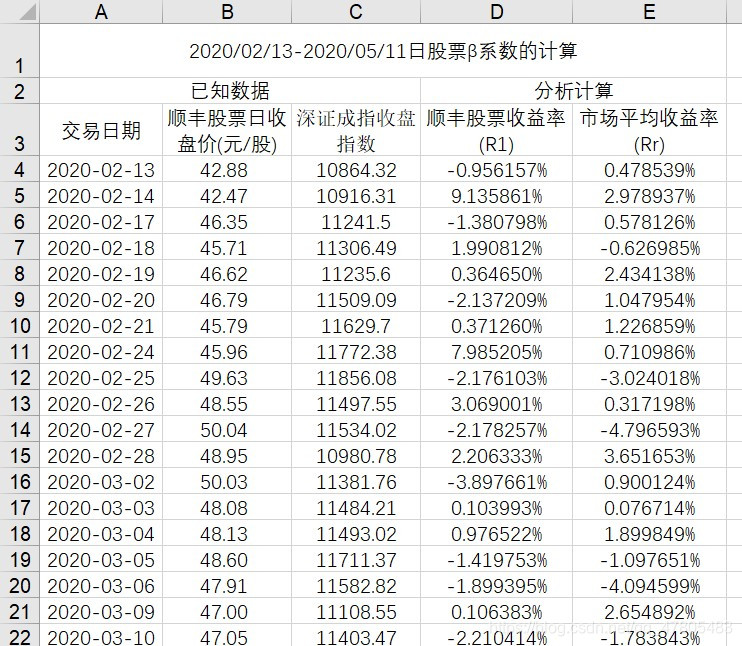Screen dimensions: 742x646
Task: Select date cell 2020-02-20
Action: [x=101, y=299]
